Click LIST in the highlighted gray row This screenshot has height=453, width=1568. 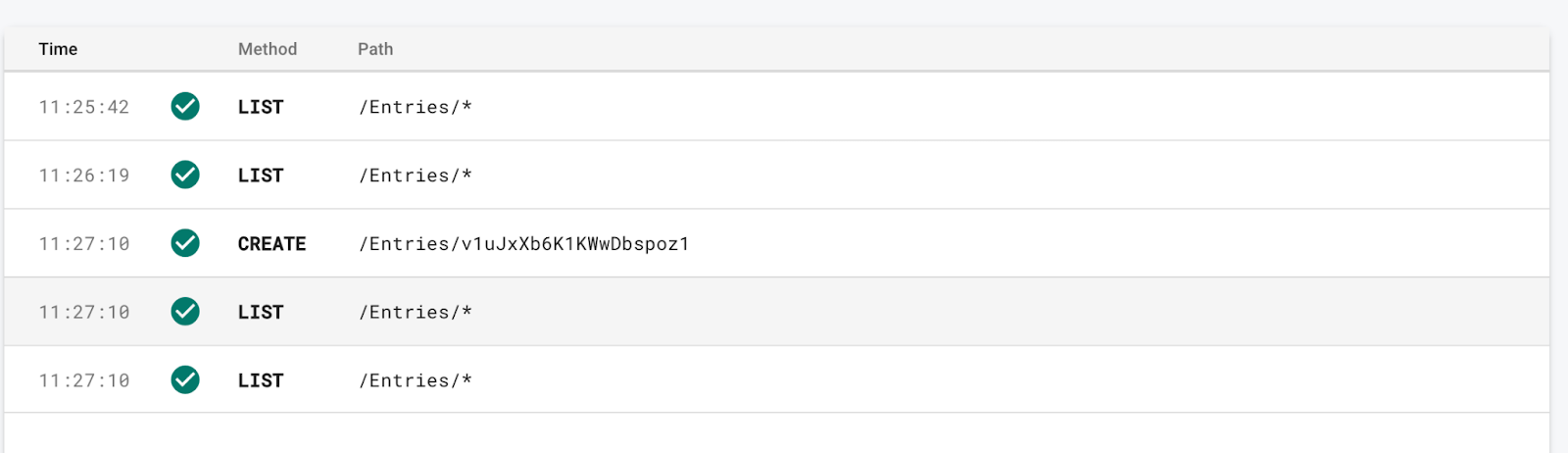(261, 313)
